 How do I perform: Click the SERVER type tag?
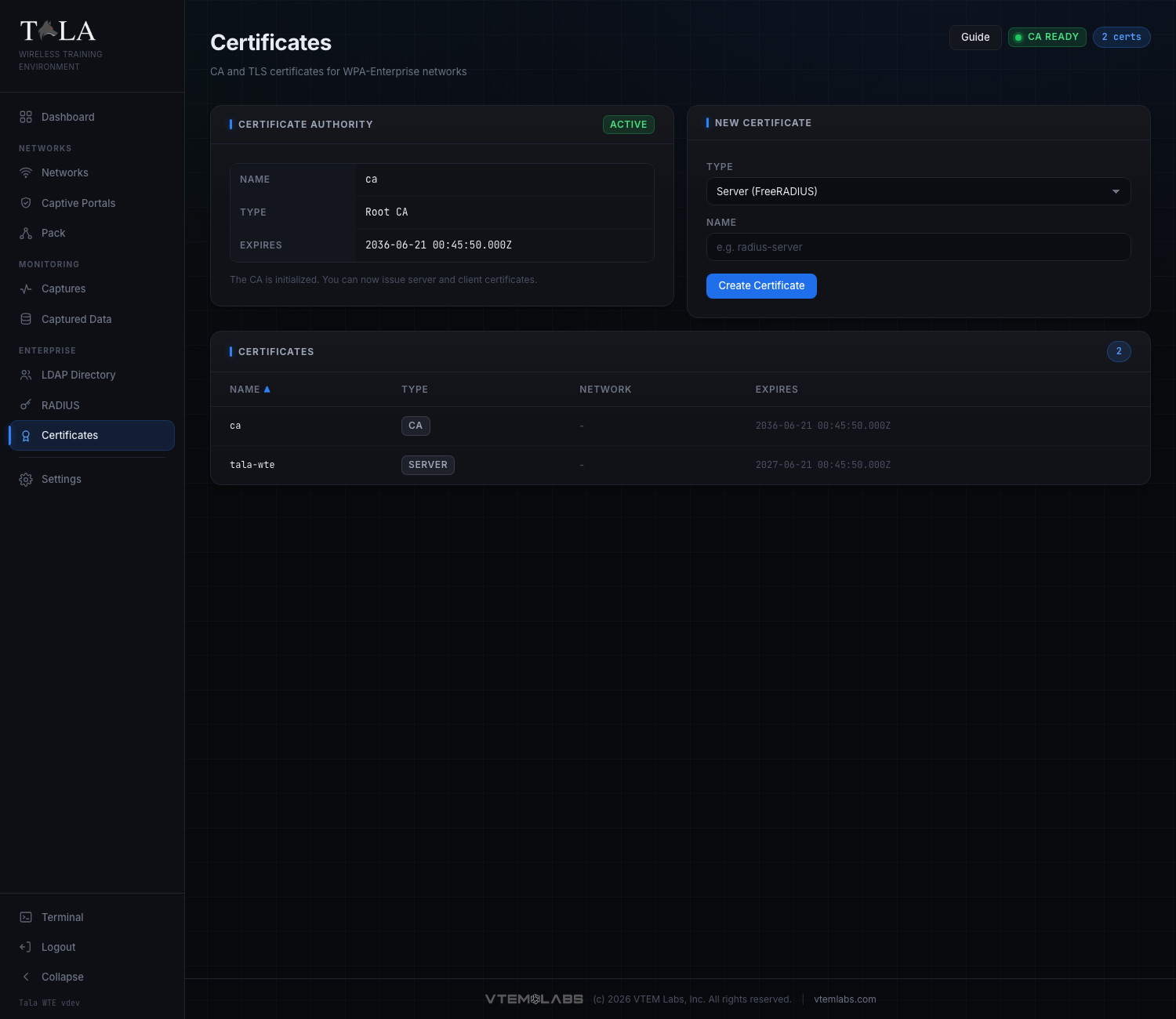(x=428, y=465)
